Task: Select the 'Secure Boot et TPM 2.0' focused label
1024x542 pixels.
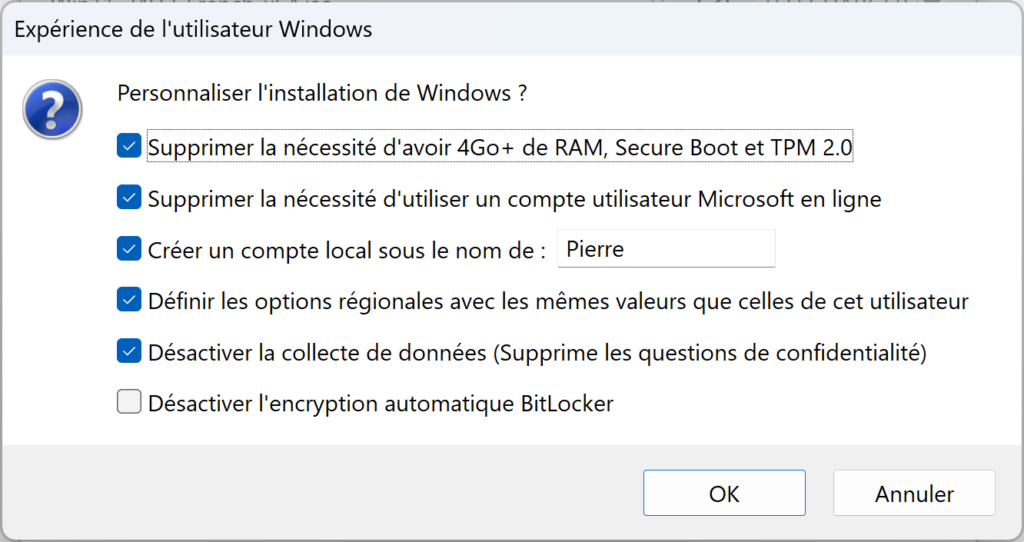Action: pyautogui.click(x=734, y=148)
